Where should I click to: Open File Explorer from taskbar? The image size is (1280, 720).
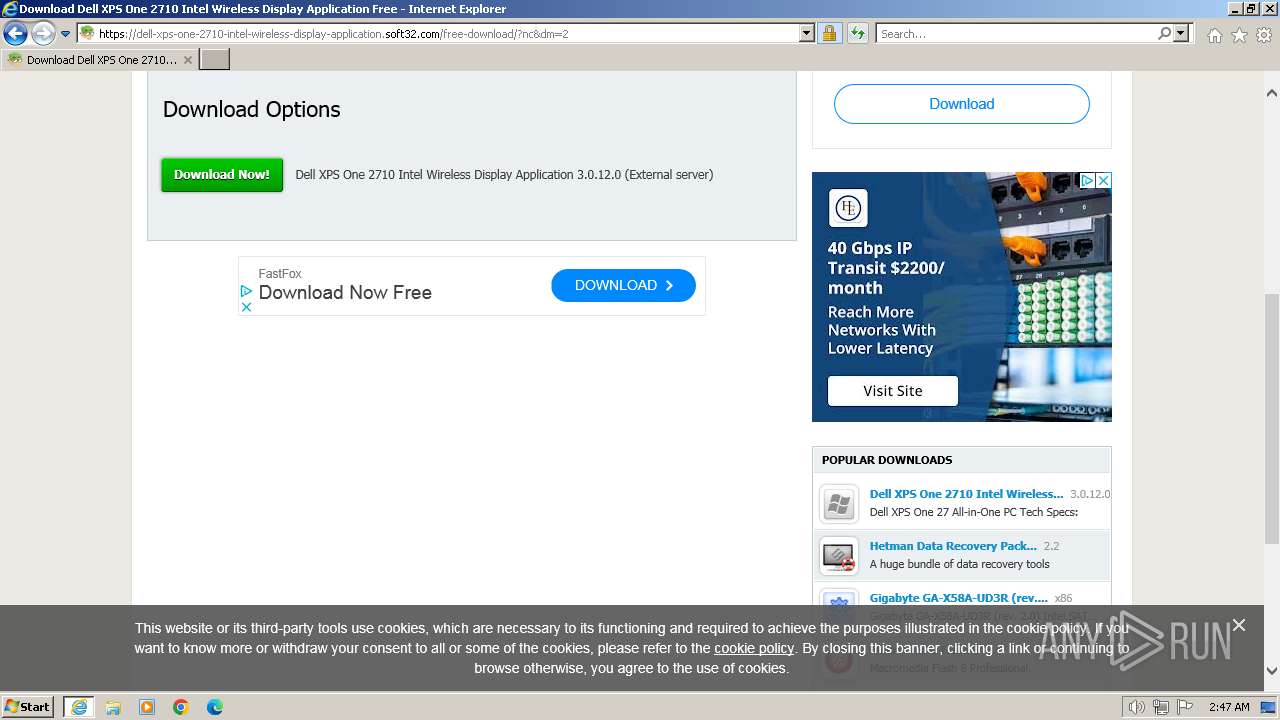[x=113, y=707]
